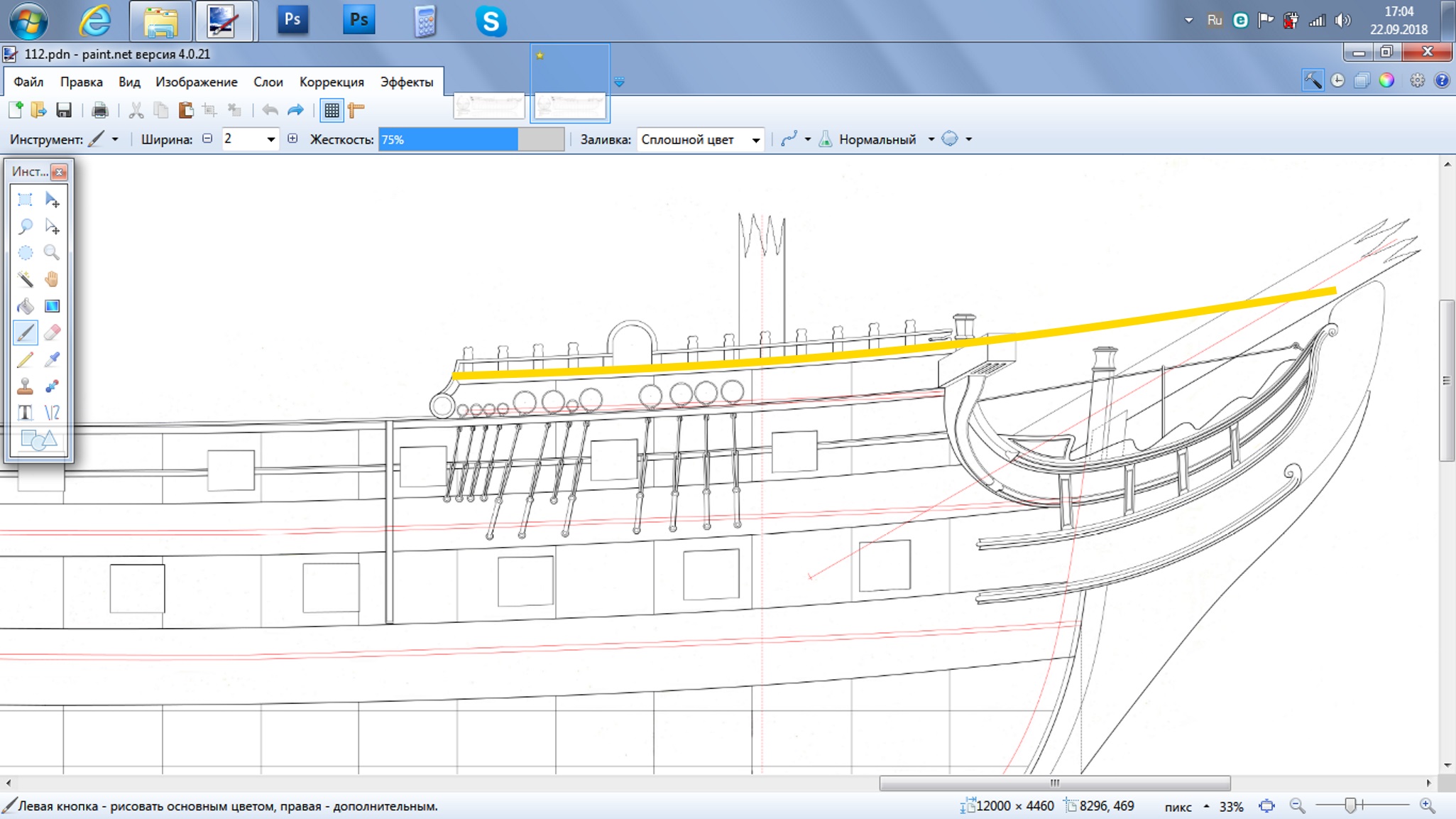1456x819 pixels.
Task: Choose the Lasso Select tool
Action: tap(25, 227)
